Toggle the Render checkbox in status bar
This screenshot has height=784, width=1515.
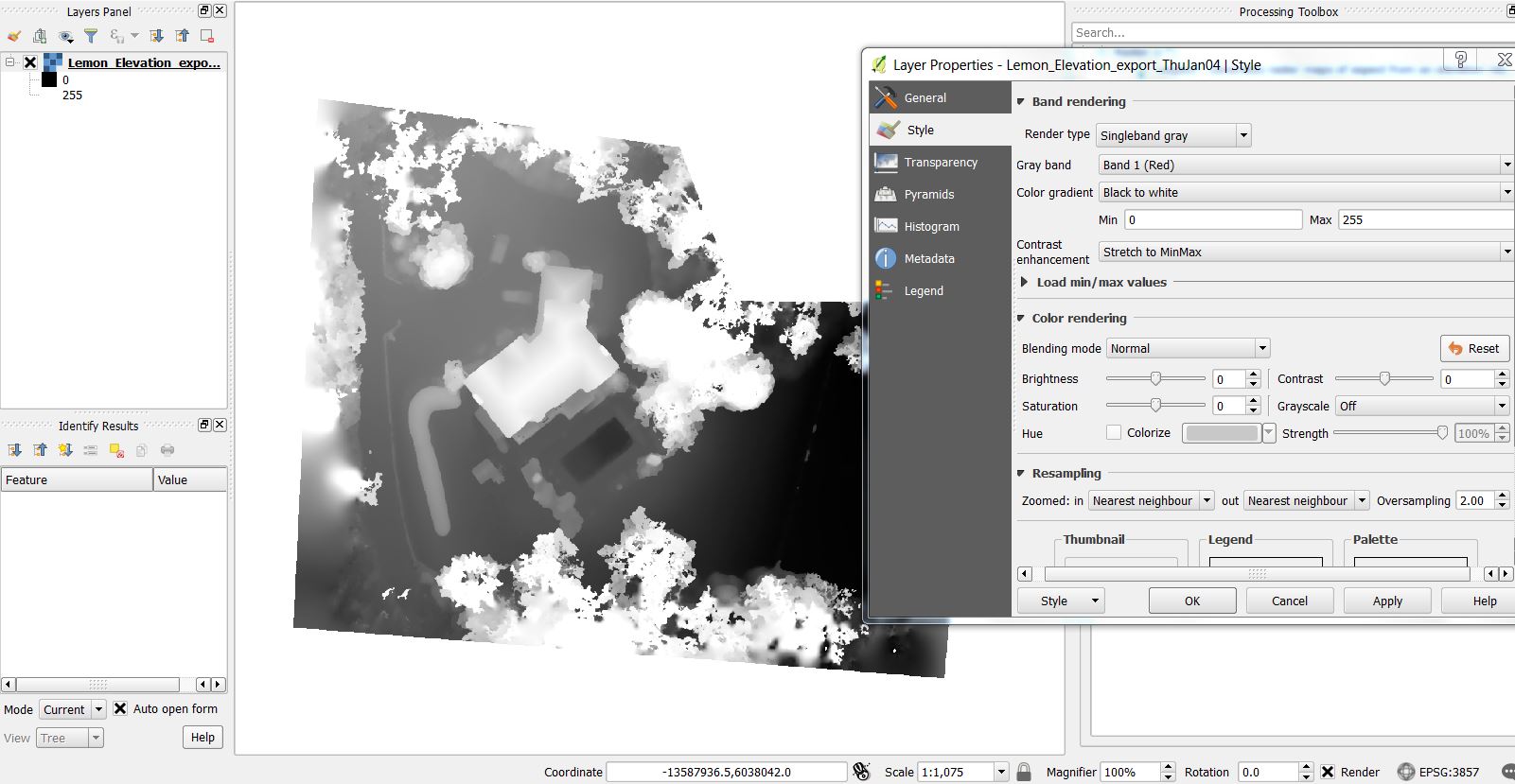[1328, 772]
